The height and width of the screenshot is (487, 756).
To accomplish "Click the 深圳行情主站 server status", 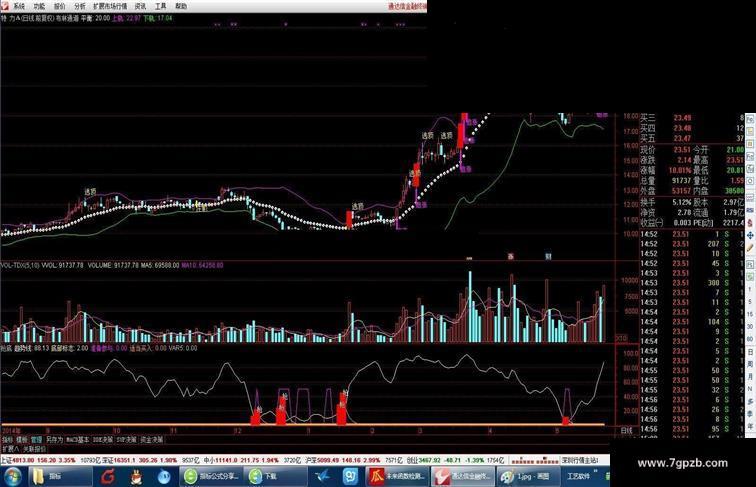I will coord(580,460).
